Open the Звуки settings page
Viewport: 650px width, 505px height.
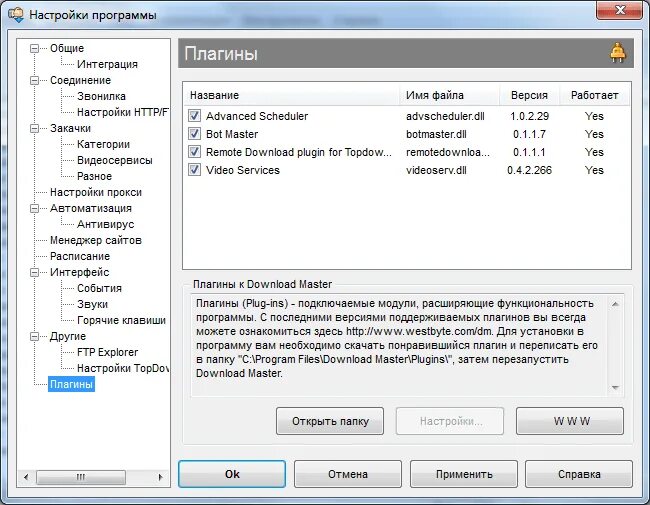pos(92,304)
